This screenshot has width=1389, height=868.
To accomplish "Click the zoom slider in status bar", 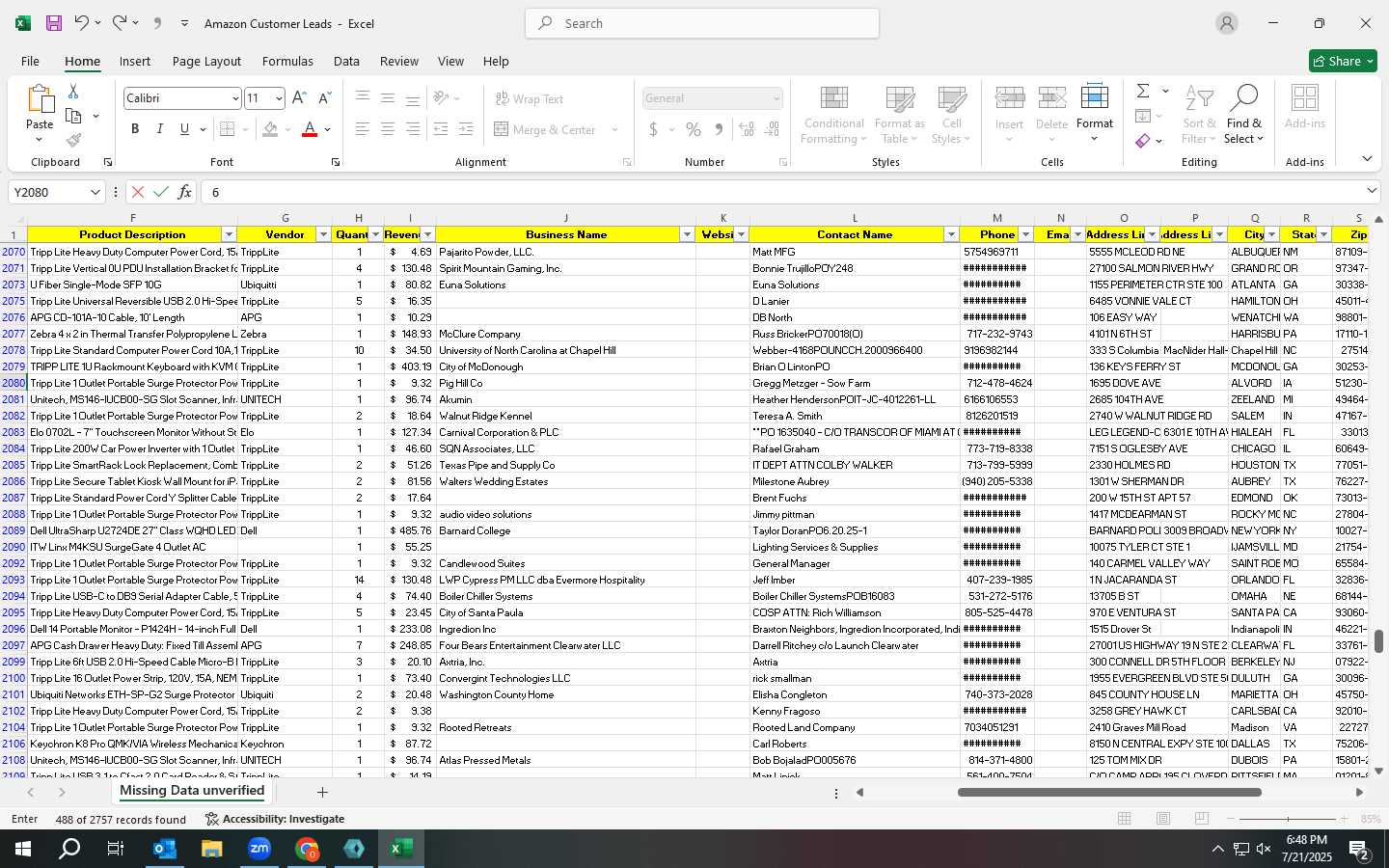I will (1288, 819).
